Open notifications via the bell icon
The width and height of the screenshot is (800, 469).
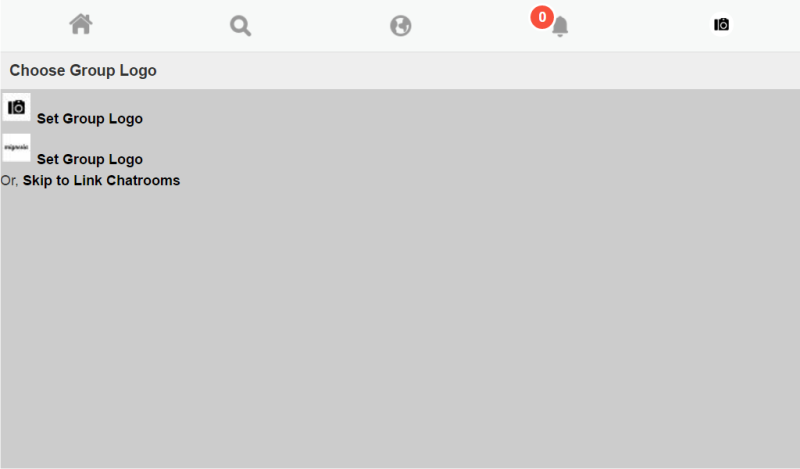[560, 27]
